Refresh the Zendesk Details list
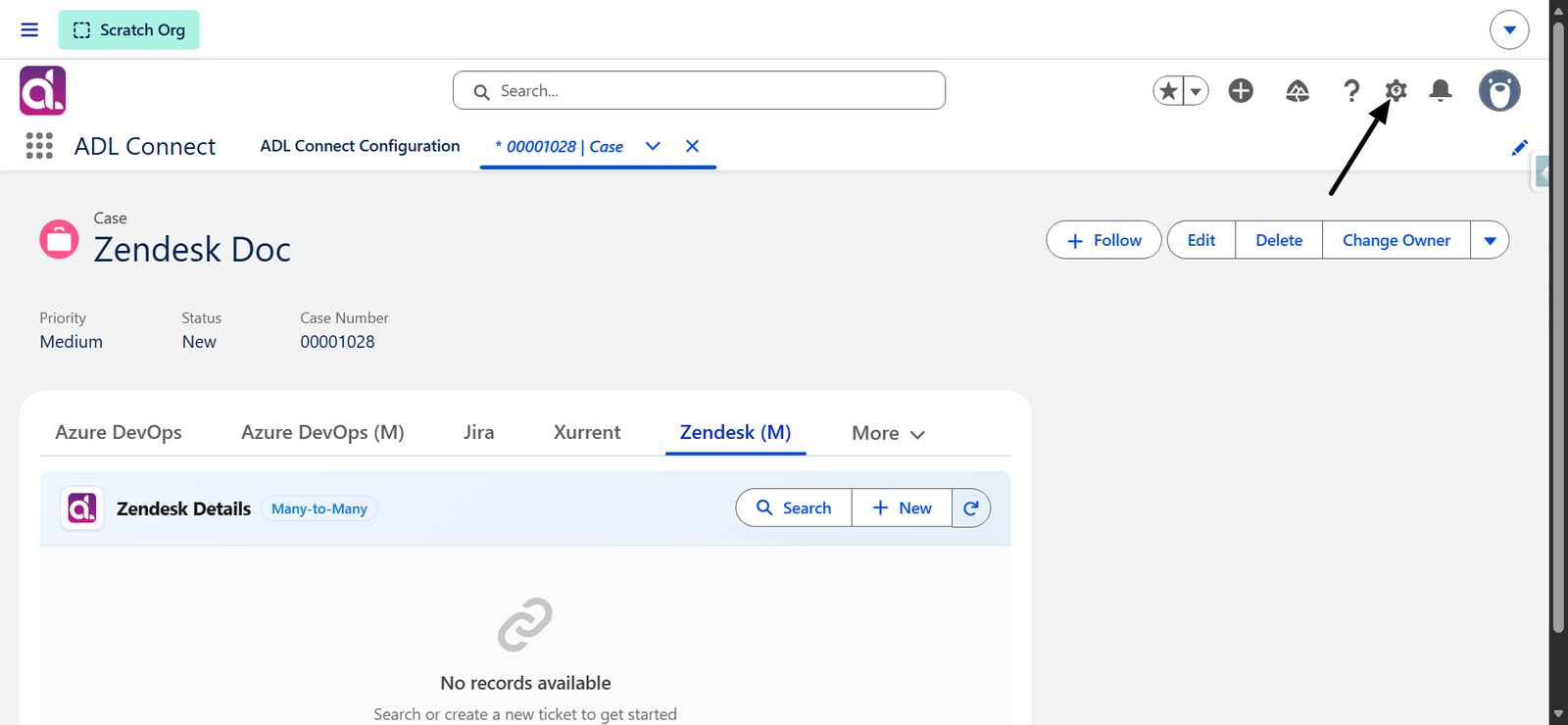 [971, 507]
